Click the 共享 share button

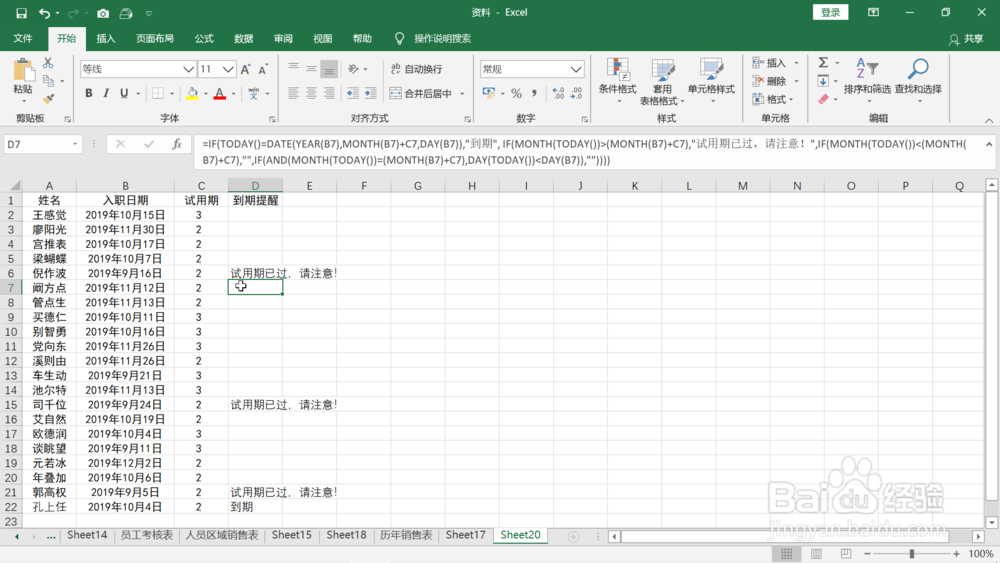(x=966, y=39)
